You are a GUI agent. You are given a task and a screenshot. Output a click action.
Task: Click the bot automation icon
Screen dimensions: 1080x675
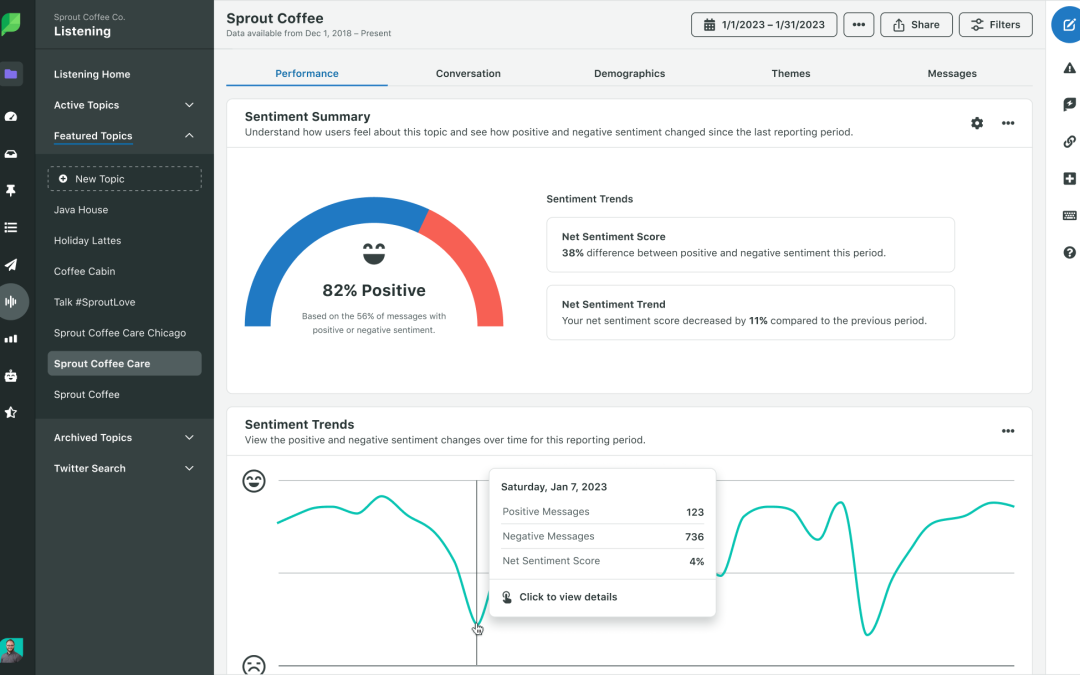[11, 376]
